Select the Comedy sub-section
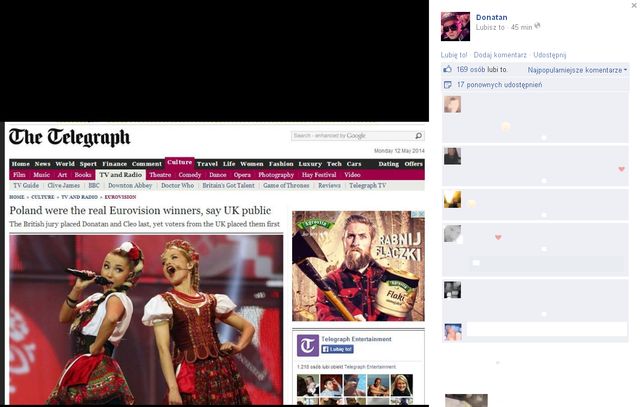 point(190,175)
